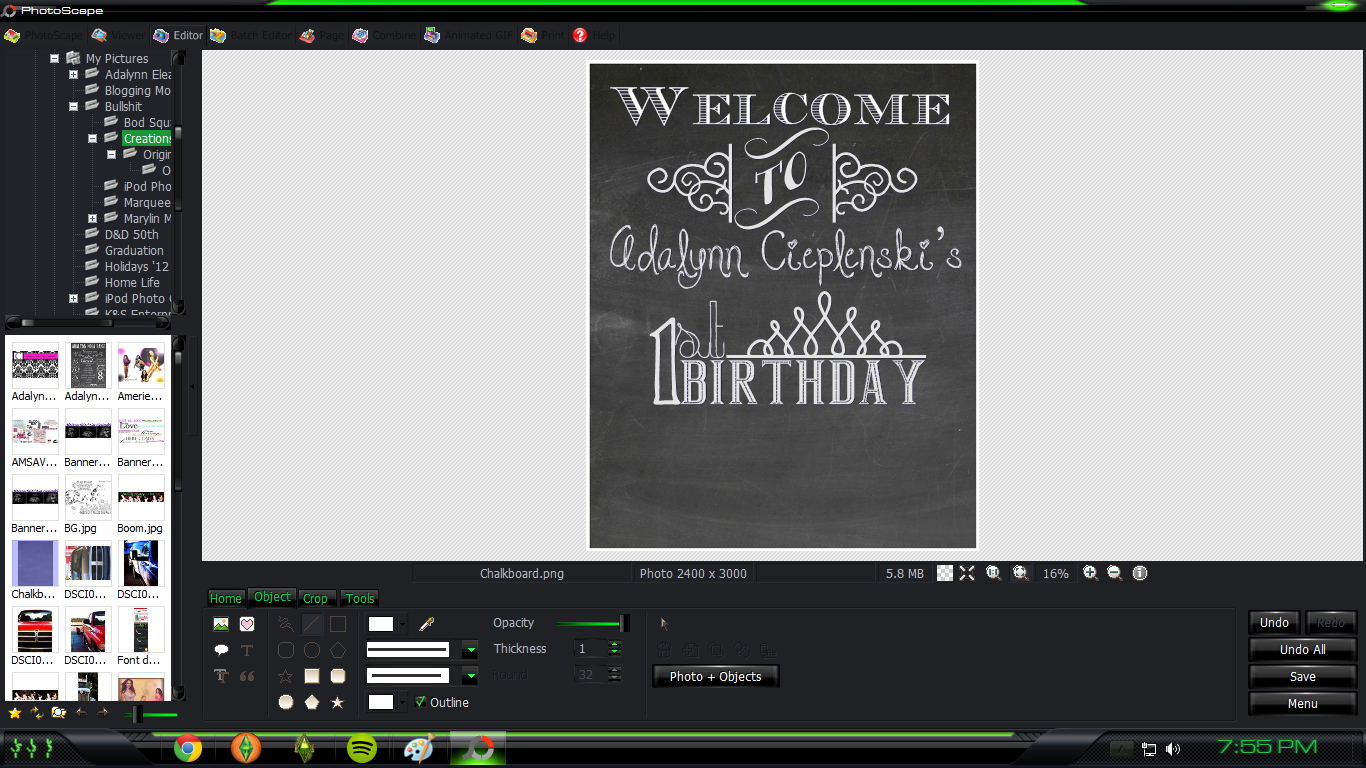Toggle full screen view icon

click(x=967, y=573)
